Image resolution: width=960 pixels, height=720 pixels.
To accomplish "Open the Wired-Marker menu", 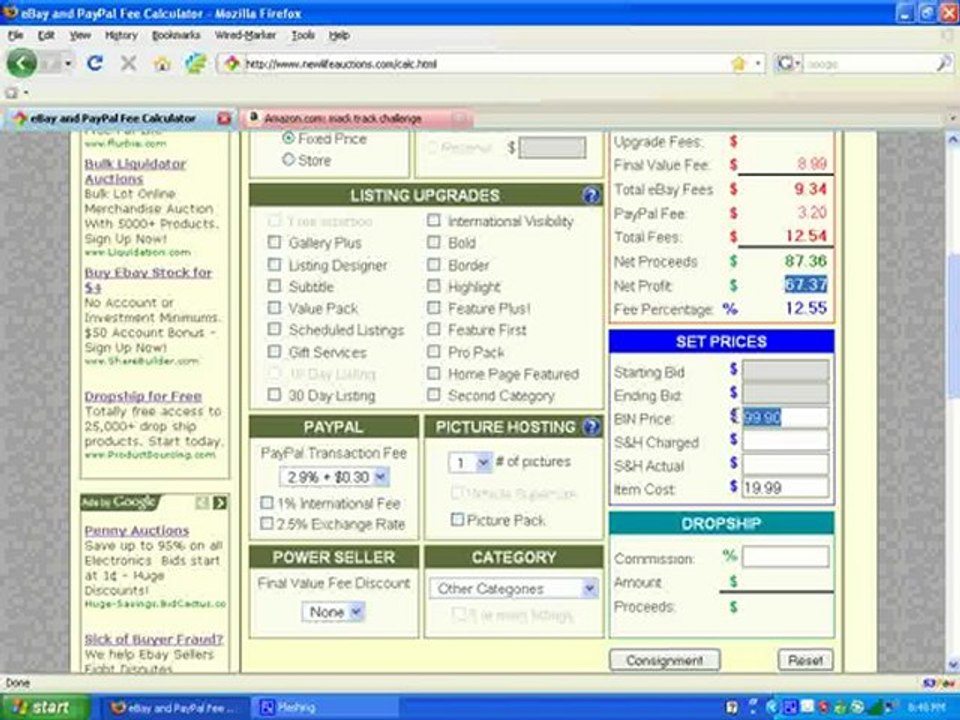I will [245, 36].
